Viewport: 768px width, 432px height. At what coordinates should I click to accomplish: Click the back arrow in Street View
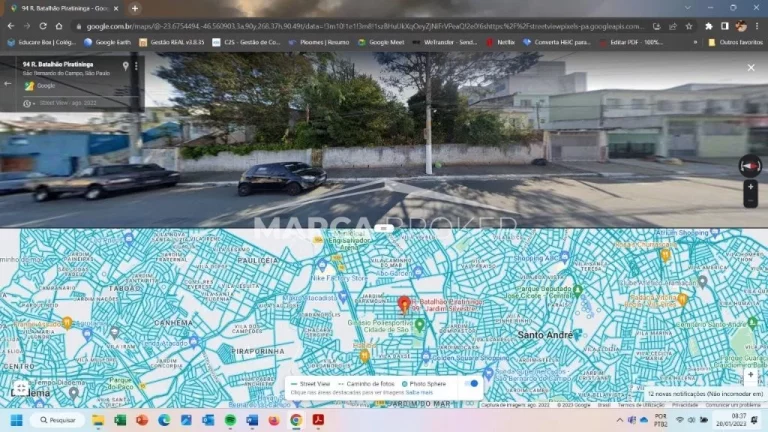[x=8, y=83]
